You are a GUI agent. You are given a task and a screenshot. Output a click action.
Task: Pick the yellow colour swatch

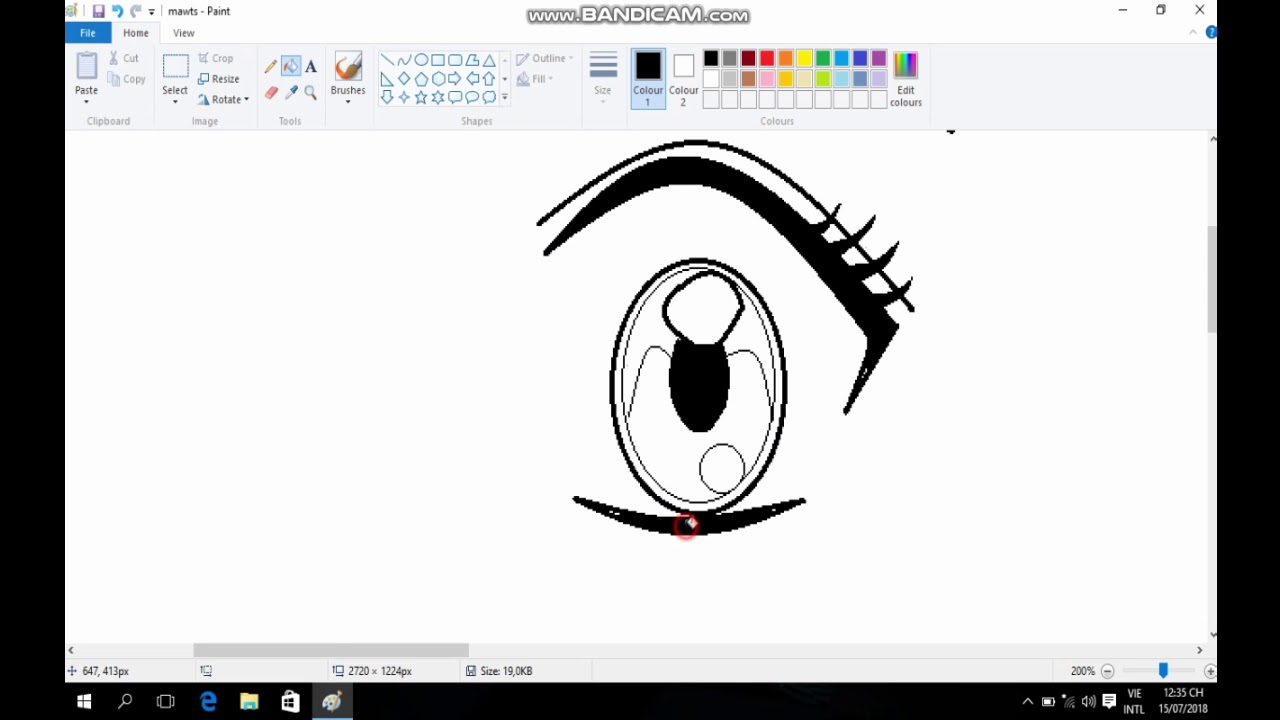(804, 59)
